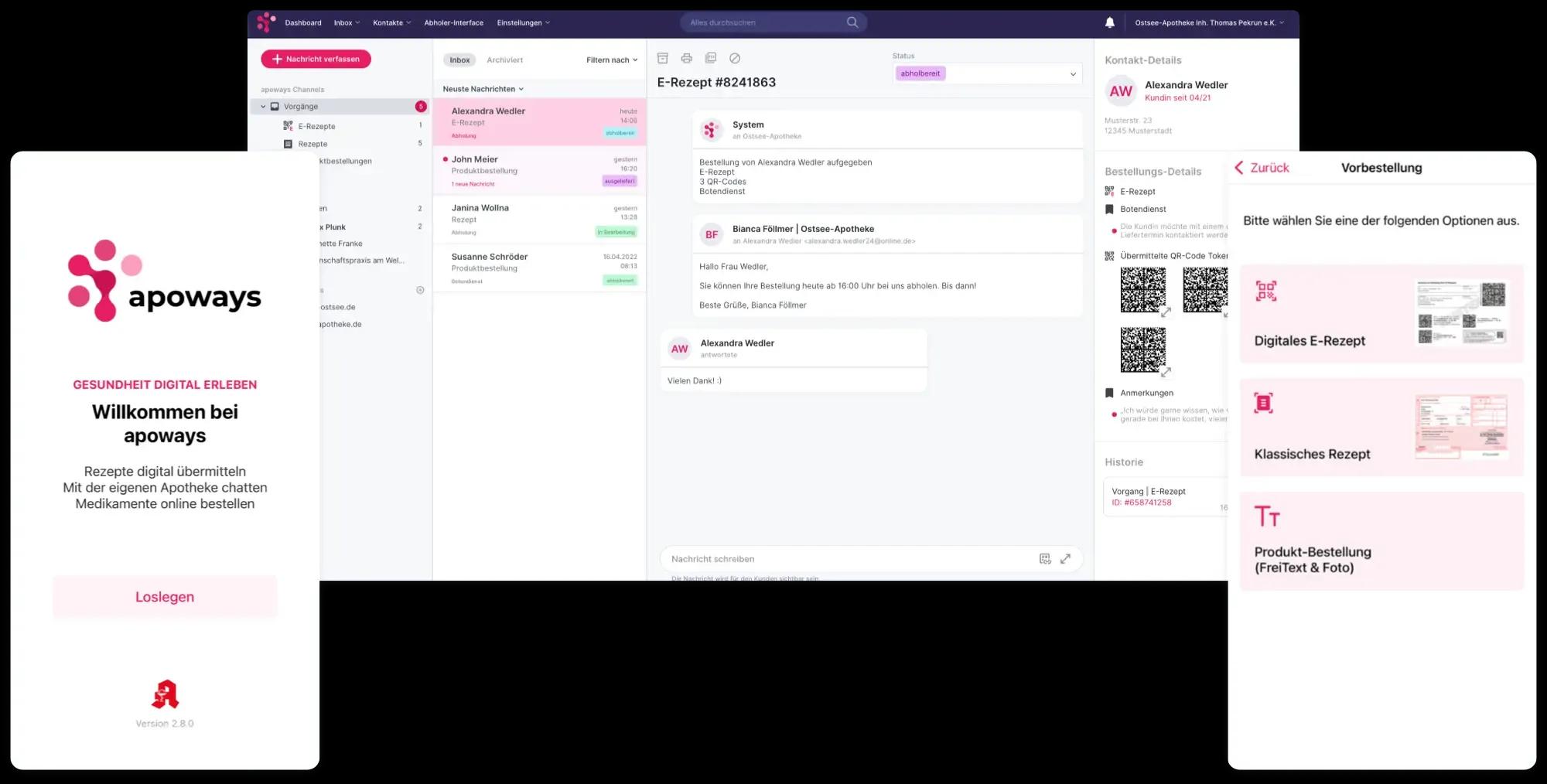Image resolution: width=1547 pixels, height=784 pixels.
Task: Select the Rezepte channel
Action: pyautogui.click(x=313, y=144)
